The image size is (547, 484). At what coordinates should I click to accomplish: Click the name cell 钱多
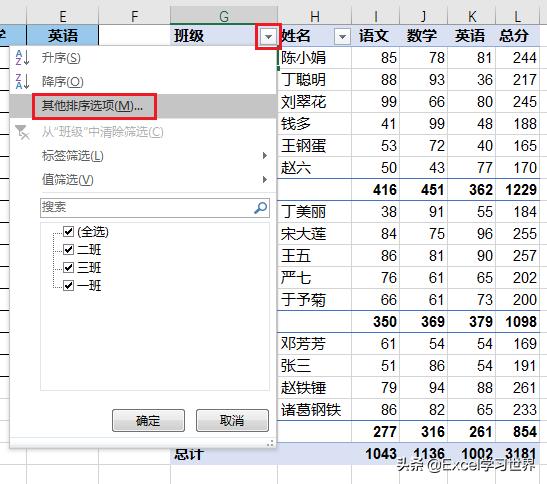[x=315, y=124]
